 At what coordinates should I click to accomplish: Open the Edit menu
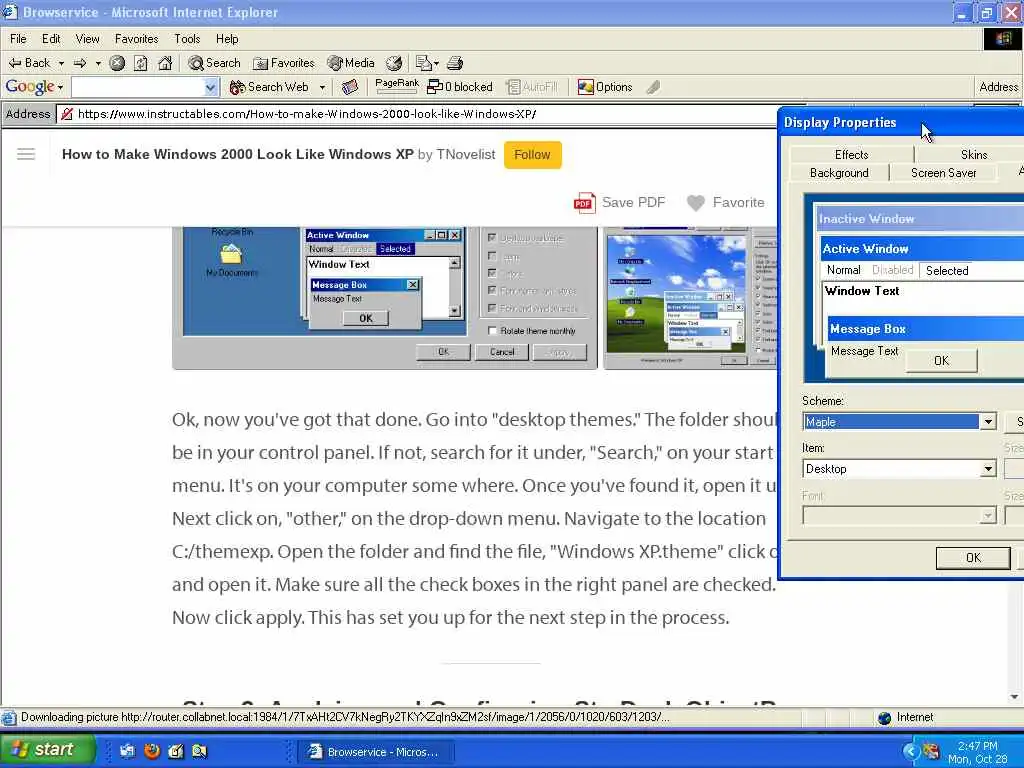coord(51,39)
